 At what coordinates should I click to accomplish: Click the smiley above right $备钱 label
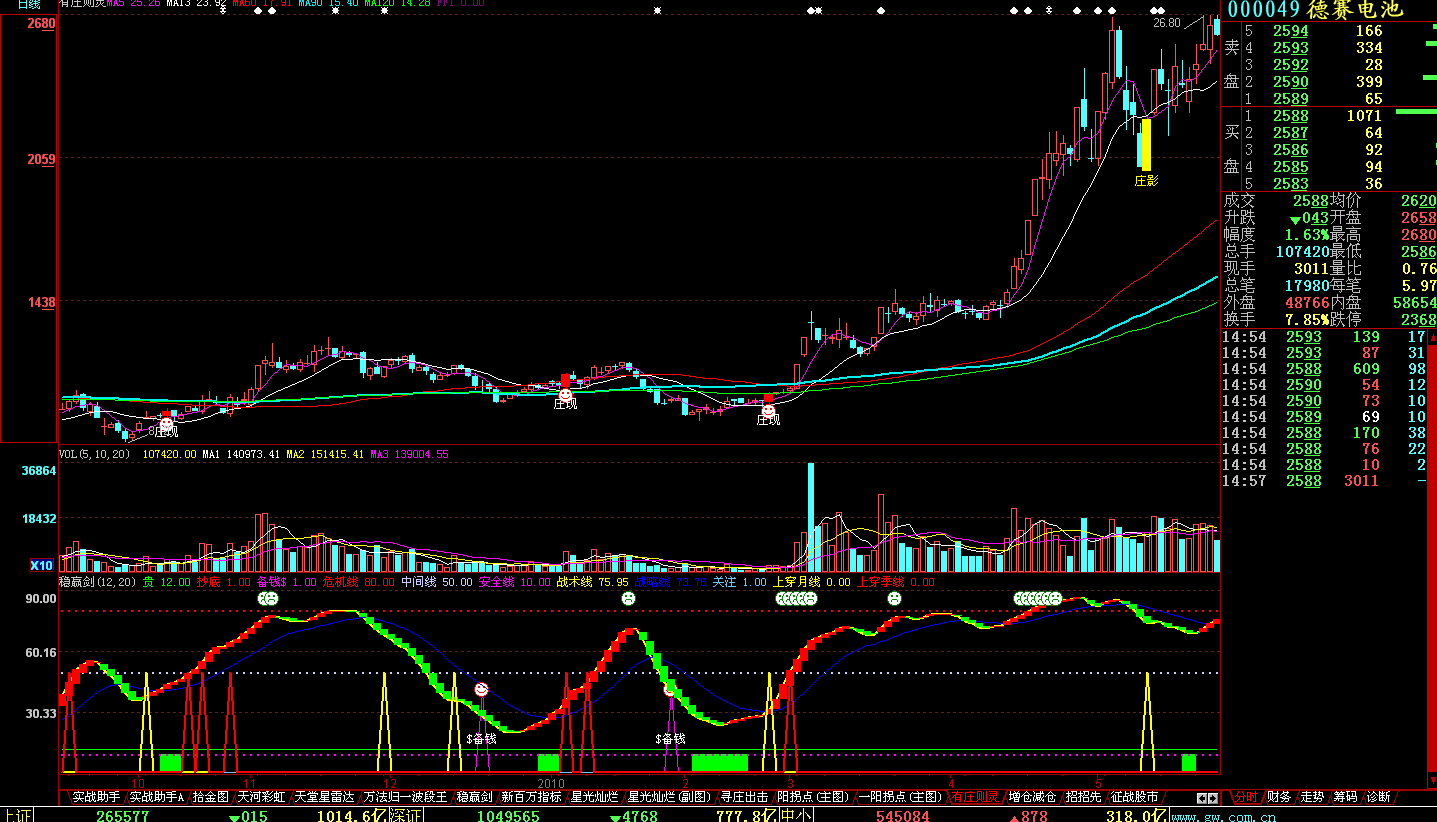tap(669, 690)
